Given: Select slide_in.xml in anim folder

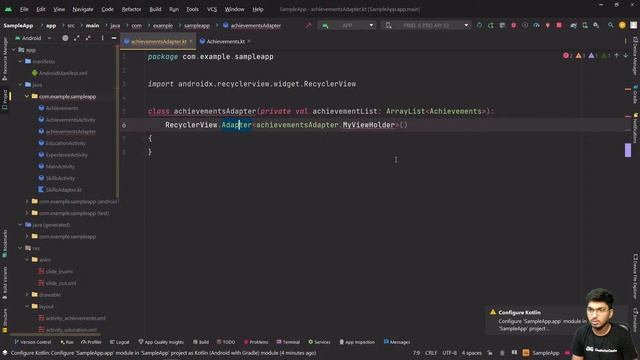Looking at the screenshot, I should pyautogui.click(x=56, y=271).
